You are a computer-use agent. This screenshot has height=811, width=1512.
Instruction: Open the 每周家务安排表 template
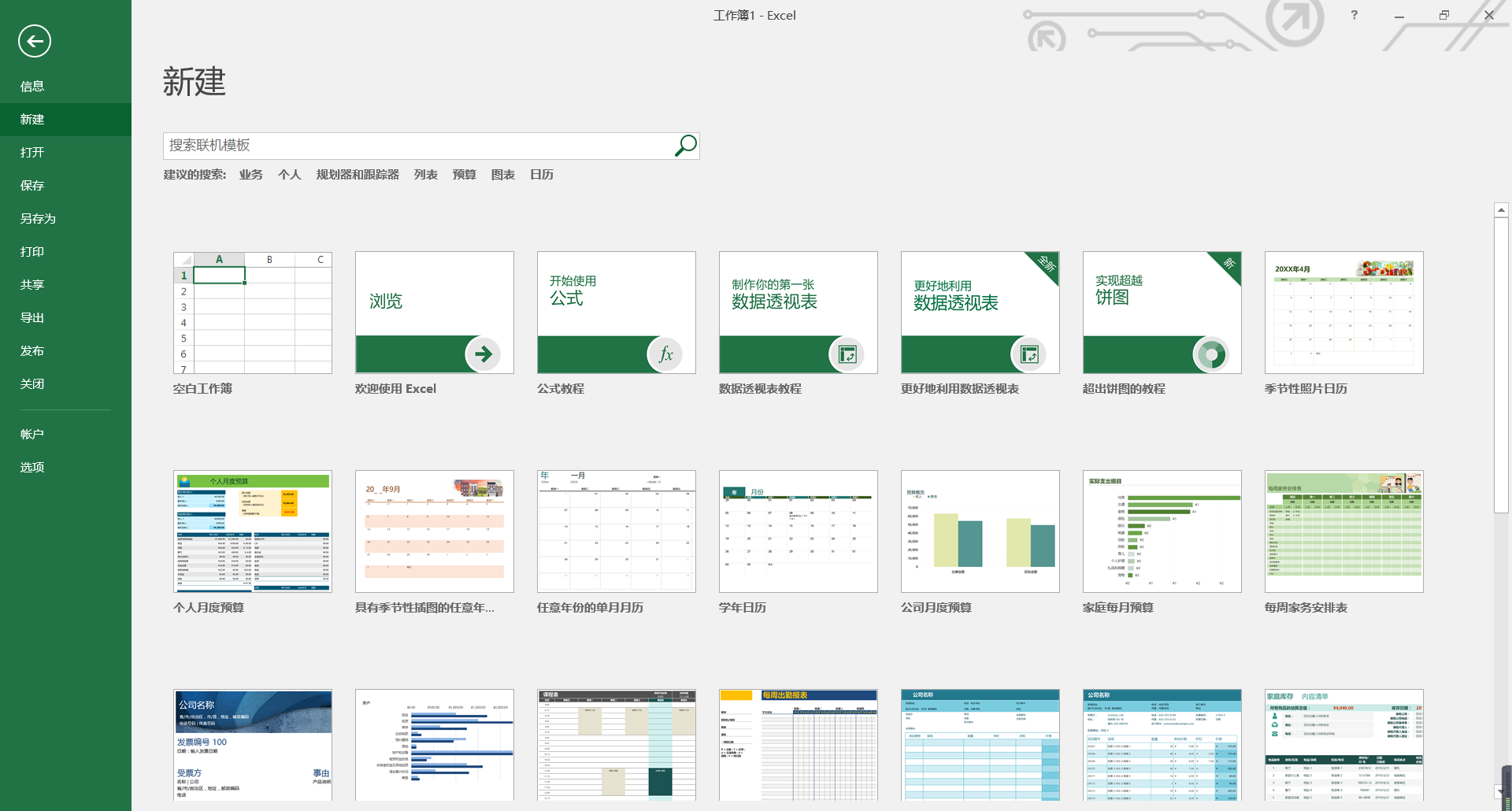pos(1344,531)
